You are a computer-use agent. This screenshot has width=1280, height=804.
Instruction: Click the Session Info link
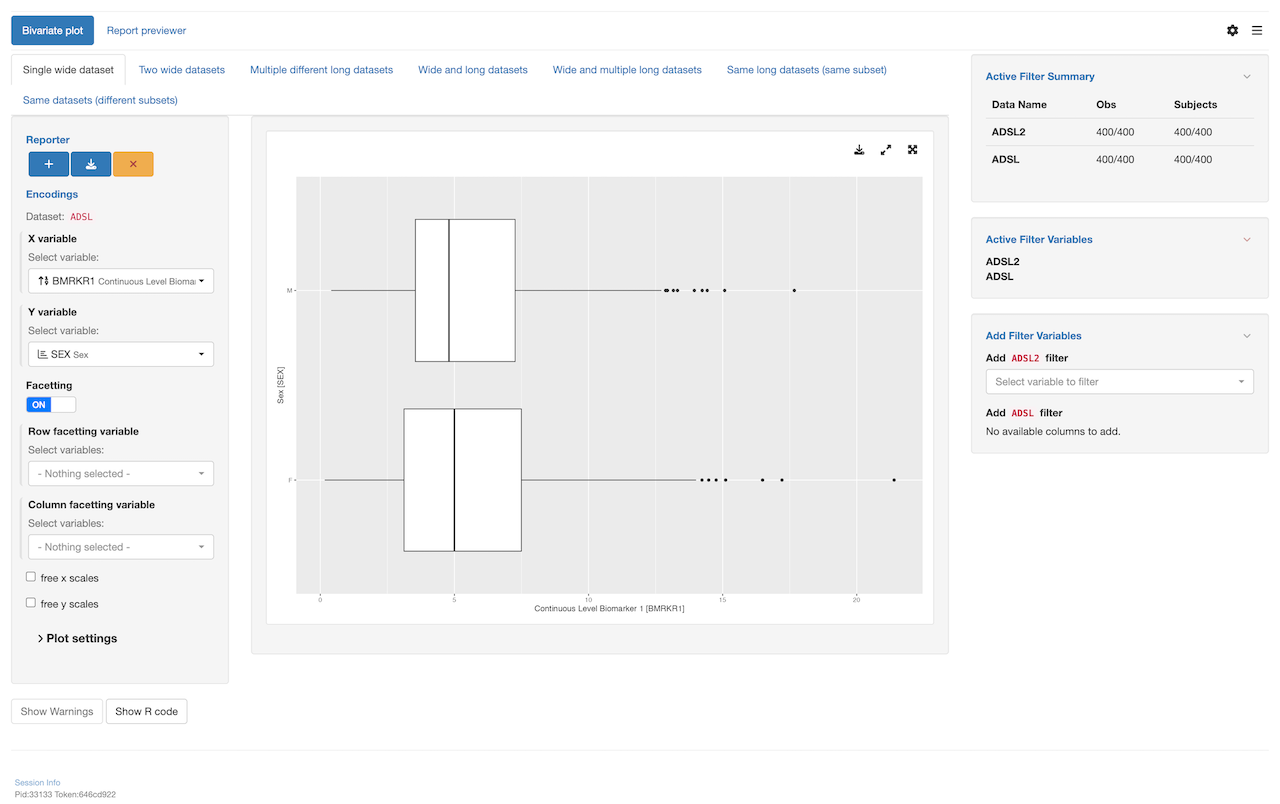pyautogui.click(x=37, y=782)
